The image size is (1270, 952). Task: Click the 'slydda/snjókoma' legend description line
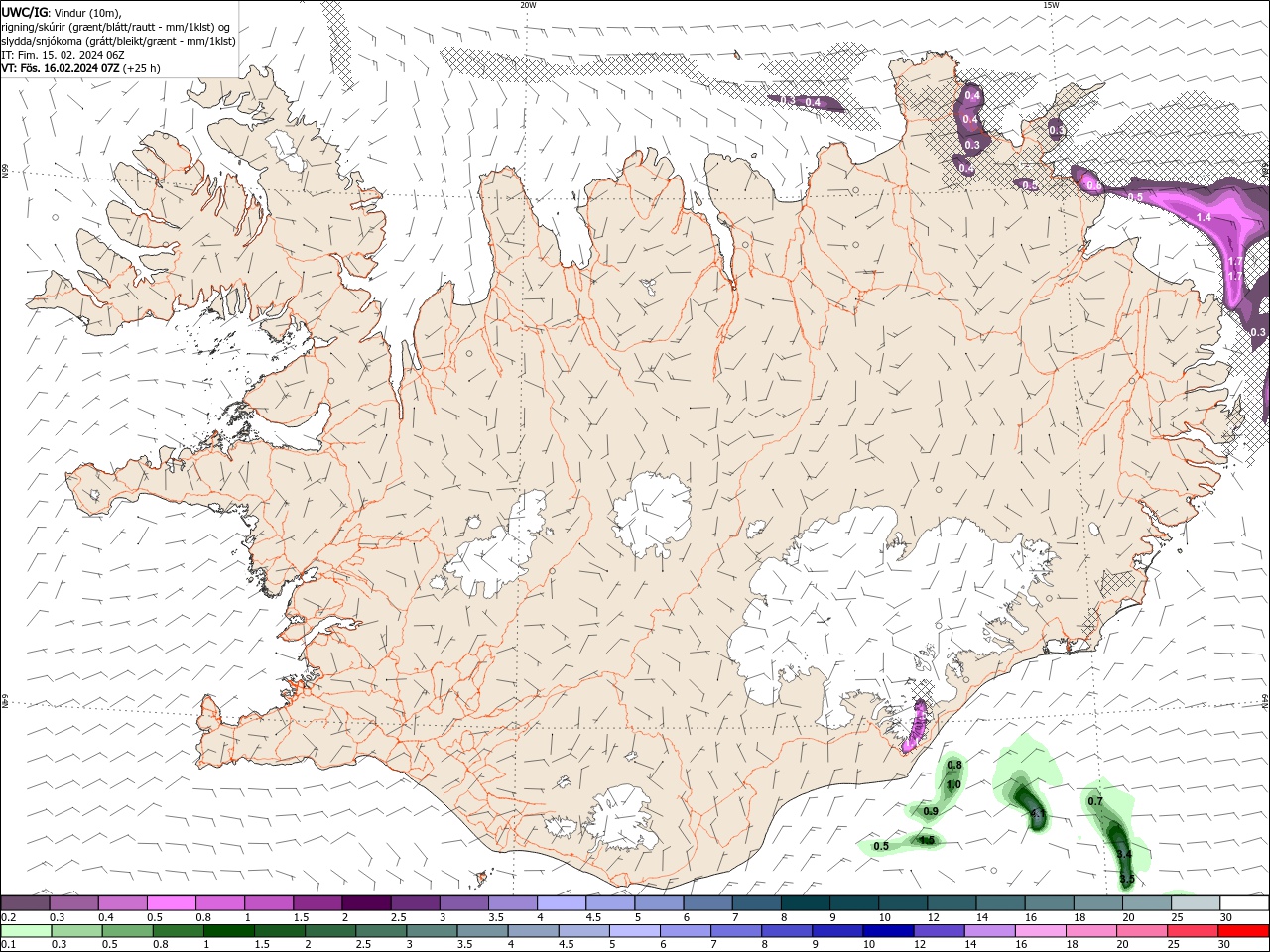pos(118,41)
